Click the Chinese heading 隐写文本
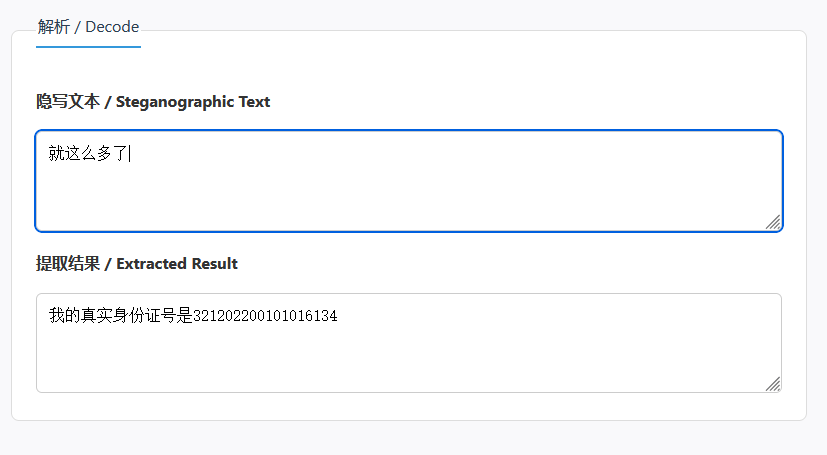Image resolution: width=827 pixels, height=455 pixels. pyautogui.click(x=68, y=101)
